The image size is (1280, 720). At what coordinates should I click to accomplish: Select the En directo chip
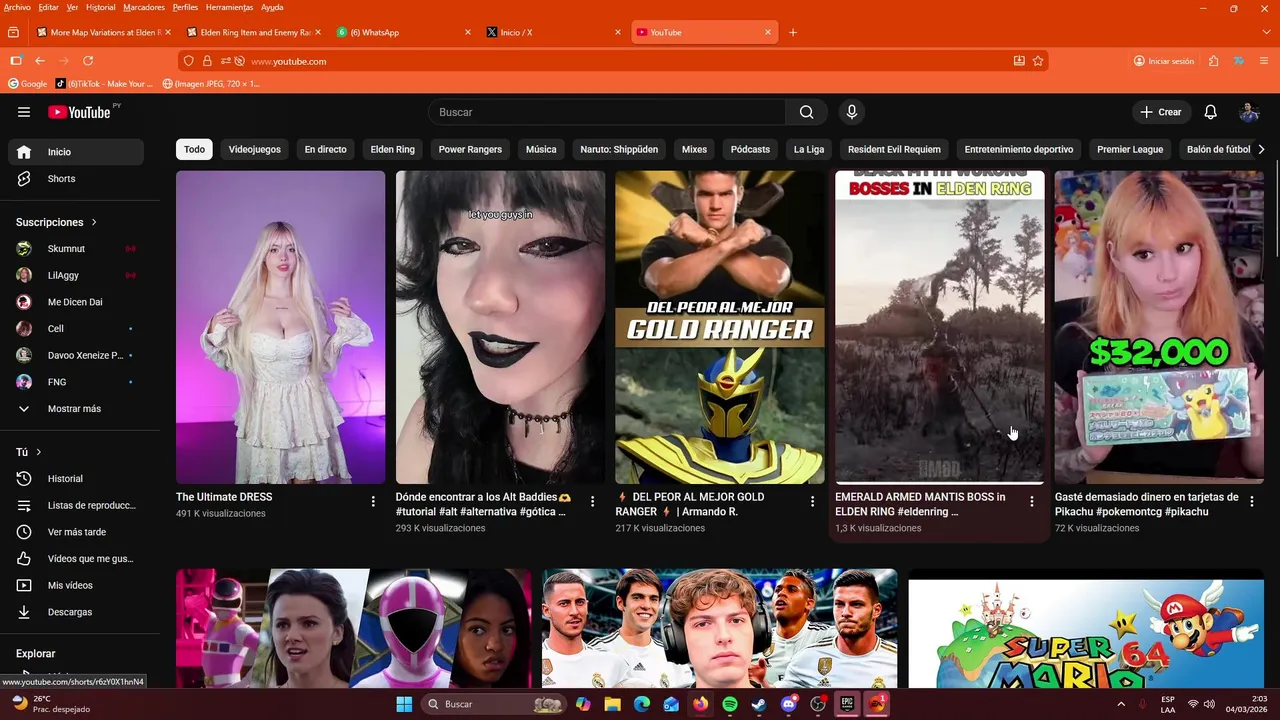325,149
